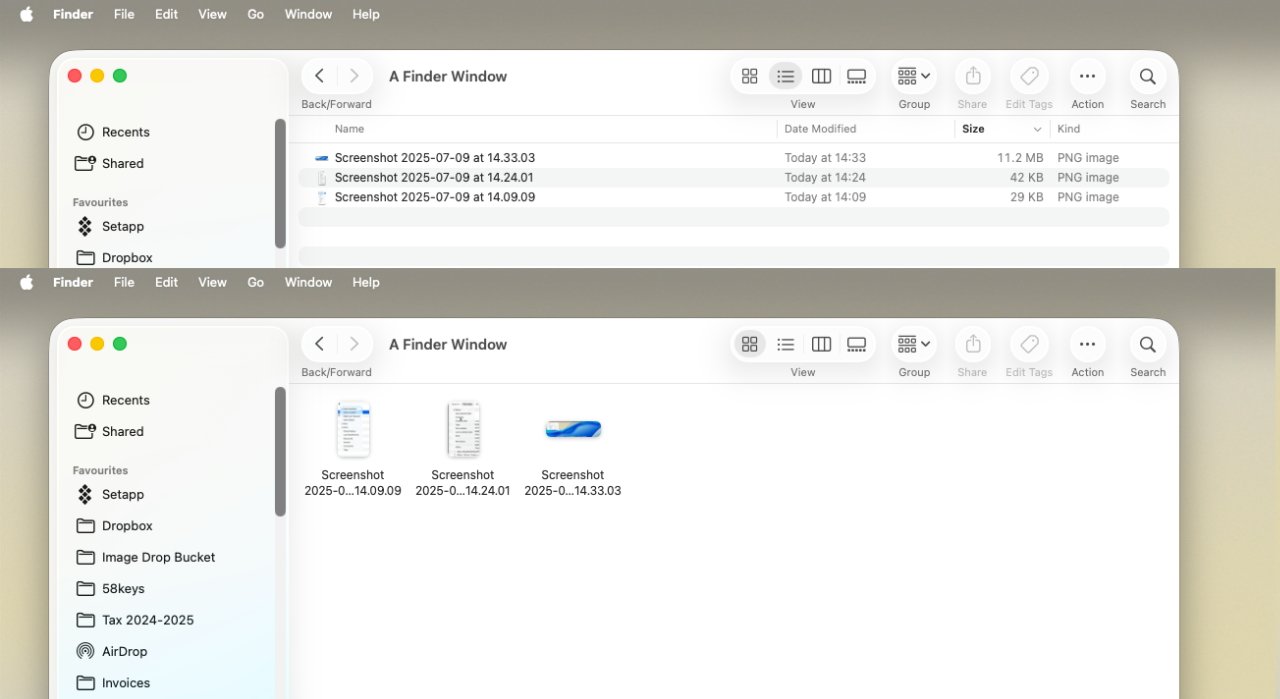Image resolution: width=1280 pixels, height=699 pixels.
Task: Select icon view button in icon-view window
Action: coord(750,344)
